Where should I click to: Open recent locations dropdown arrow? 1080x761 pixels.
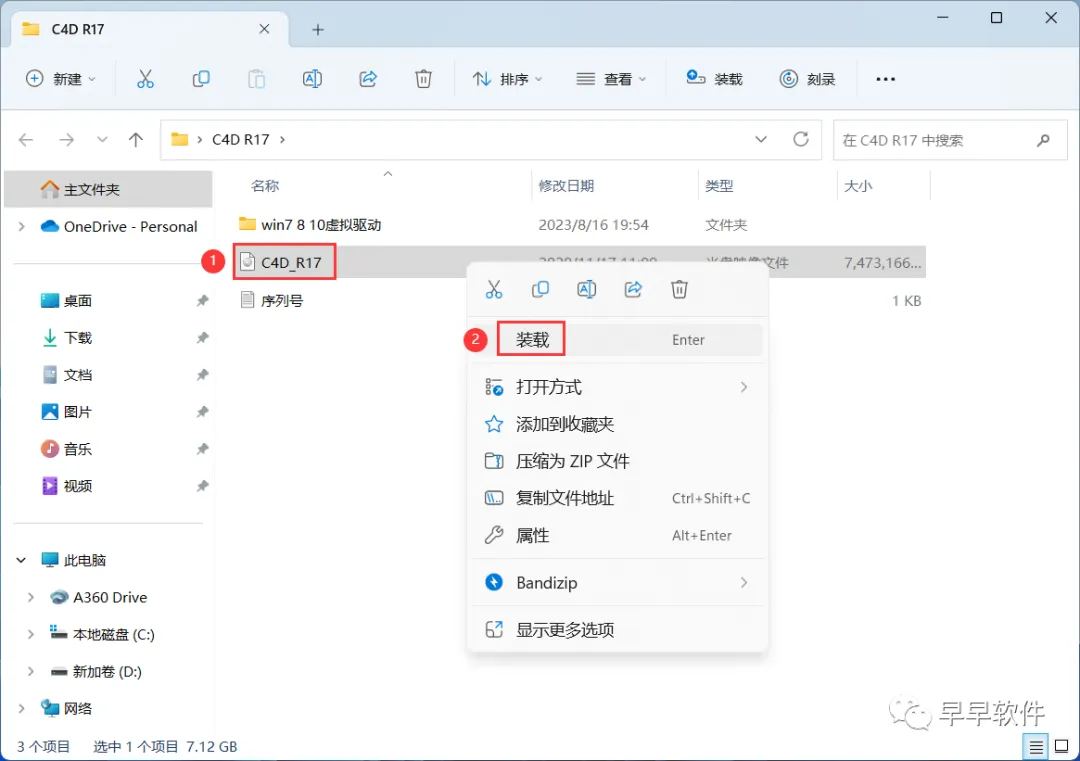(x=102, y=140)
